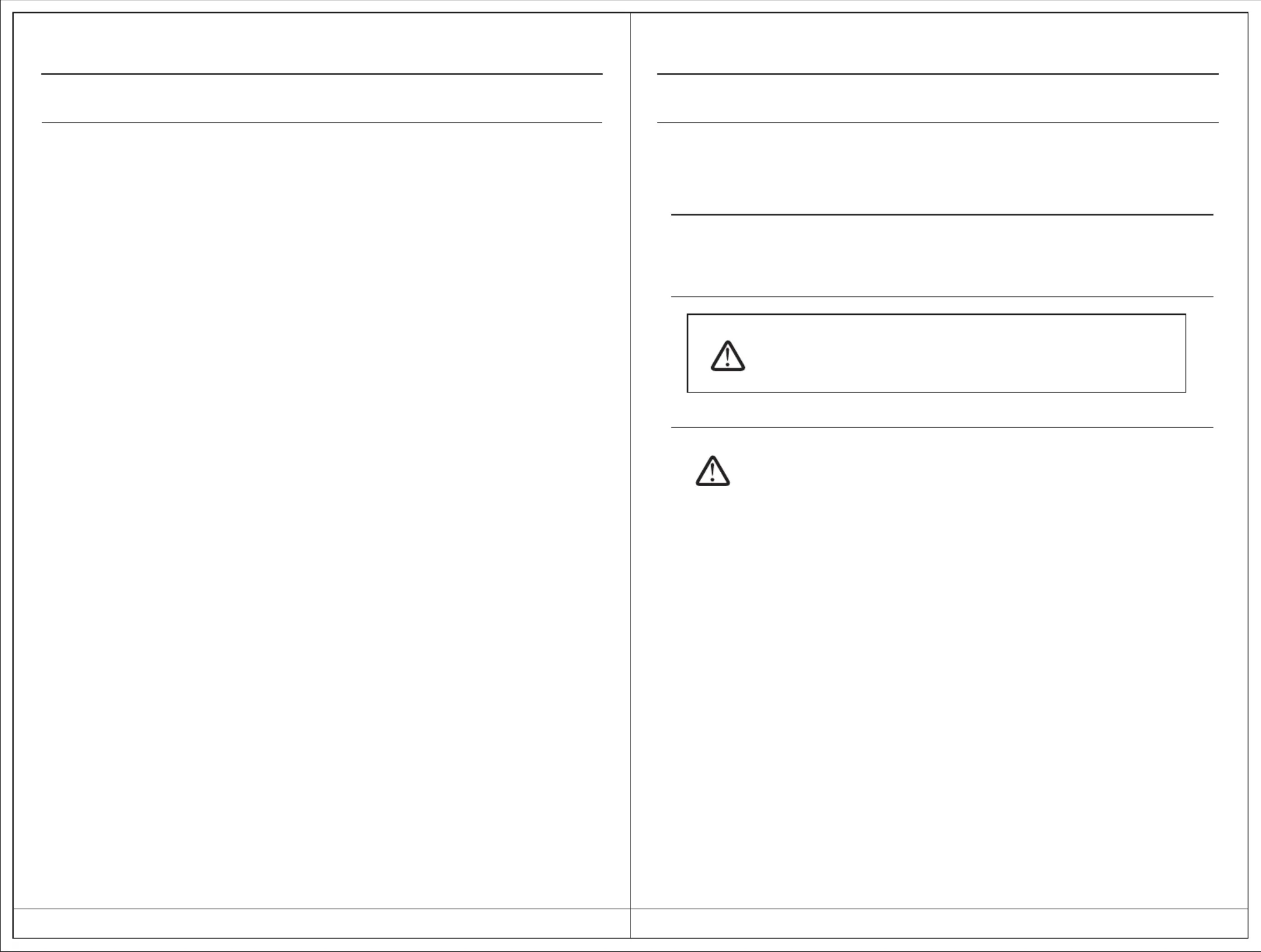Click the blank body of the left page
This screenshot has width=1261, height=952.
[321, 513]
